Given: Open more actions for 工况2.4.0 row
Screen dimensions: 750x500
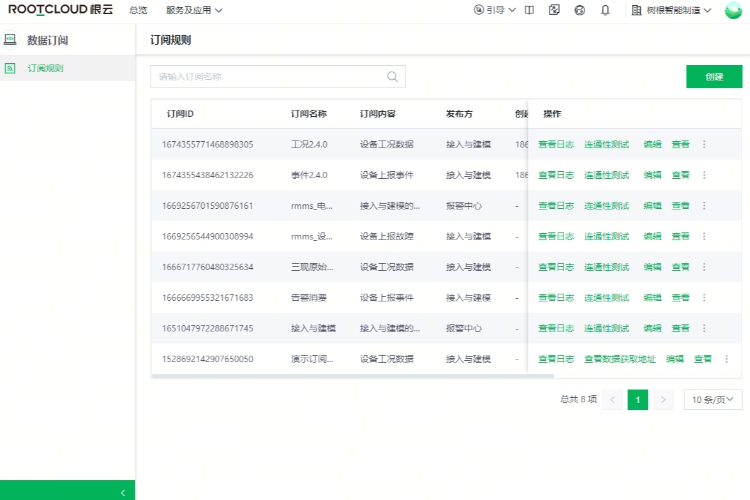Looking at the screenshot, I should (x=704, y=144).
